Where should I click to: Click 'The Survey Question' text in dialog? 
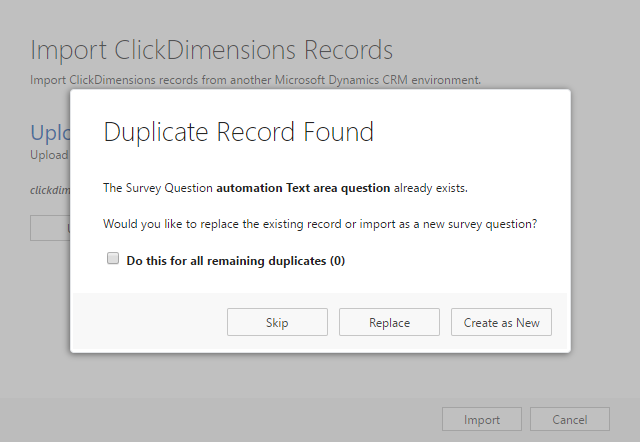coord(158,187)
